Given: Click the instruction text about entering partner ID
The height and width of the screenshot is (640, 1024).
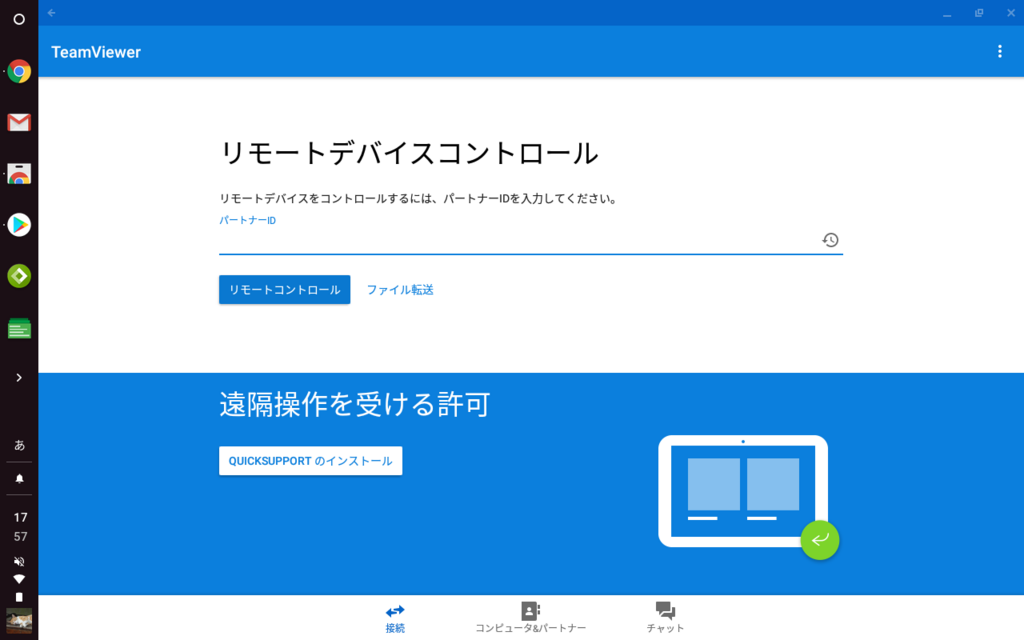Looking at the screenshot, I should coord(419,199).
